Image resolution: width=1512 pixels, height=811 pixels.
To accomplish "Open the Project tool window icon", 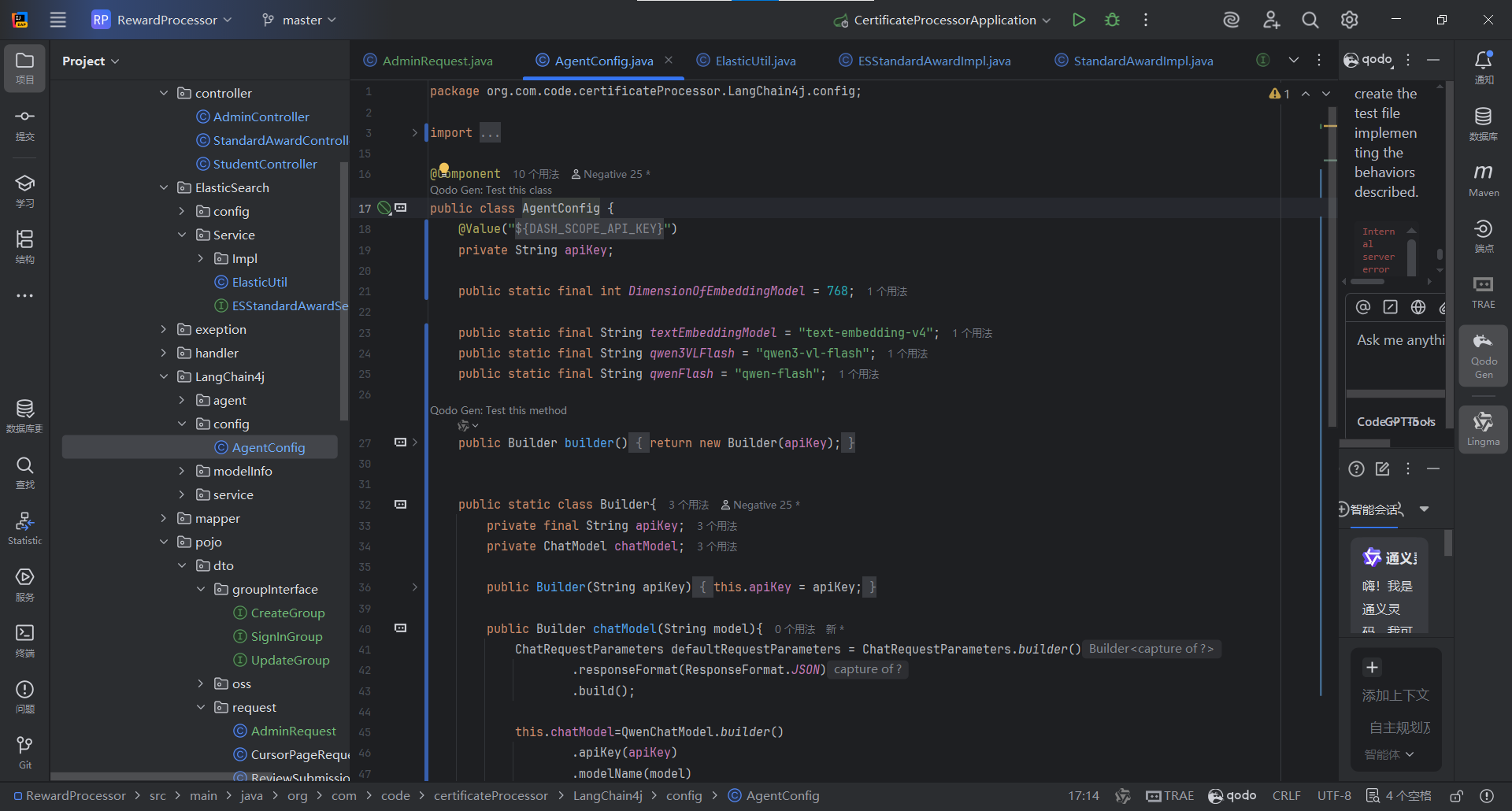I will [24, 68].
